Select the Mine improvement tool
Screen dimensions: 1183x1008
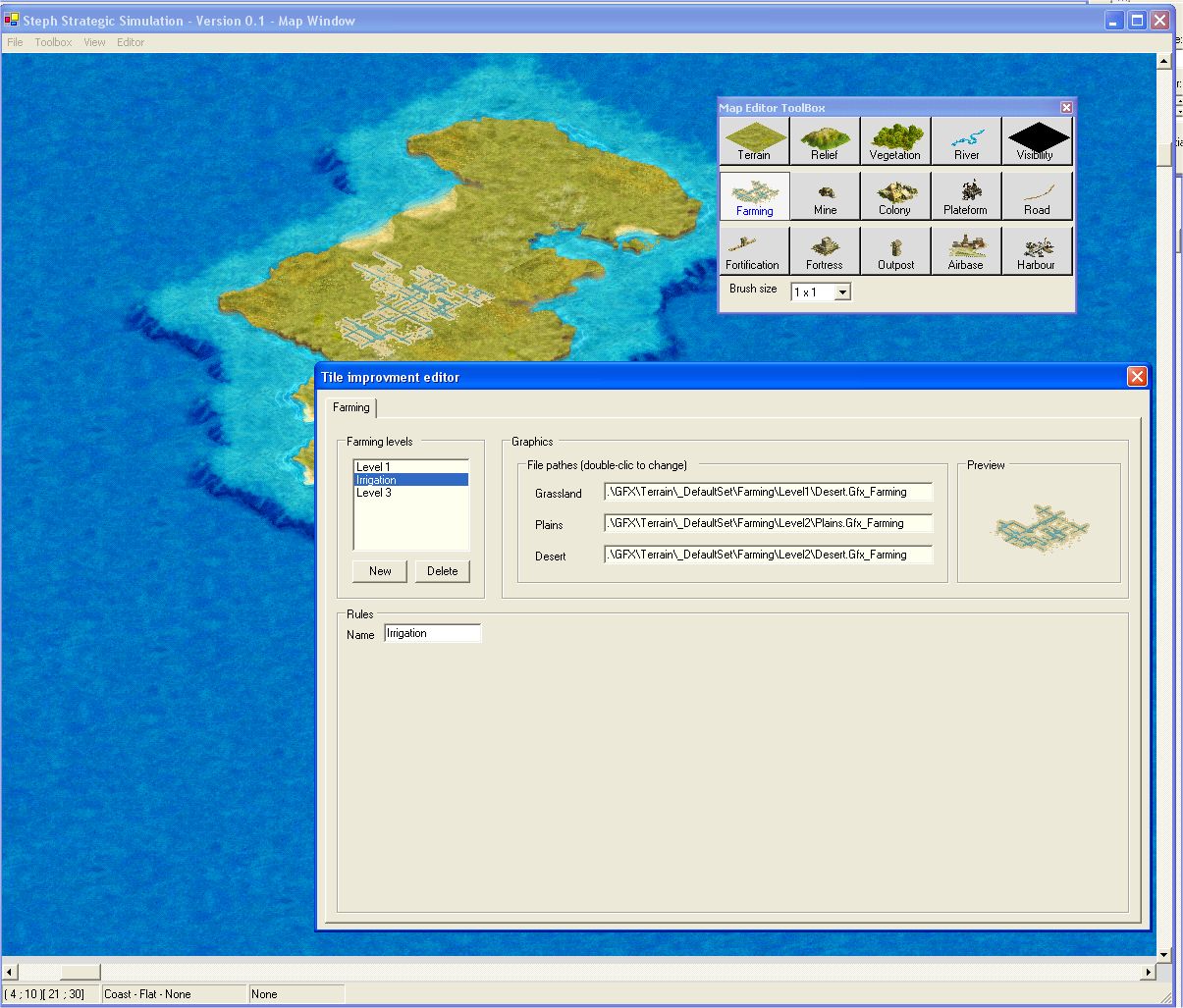825,195
